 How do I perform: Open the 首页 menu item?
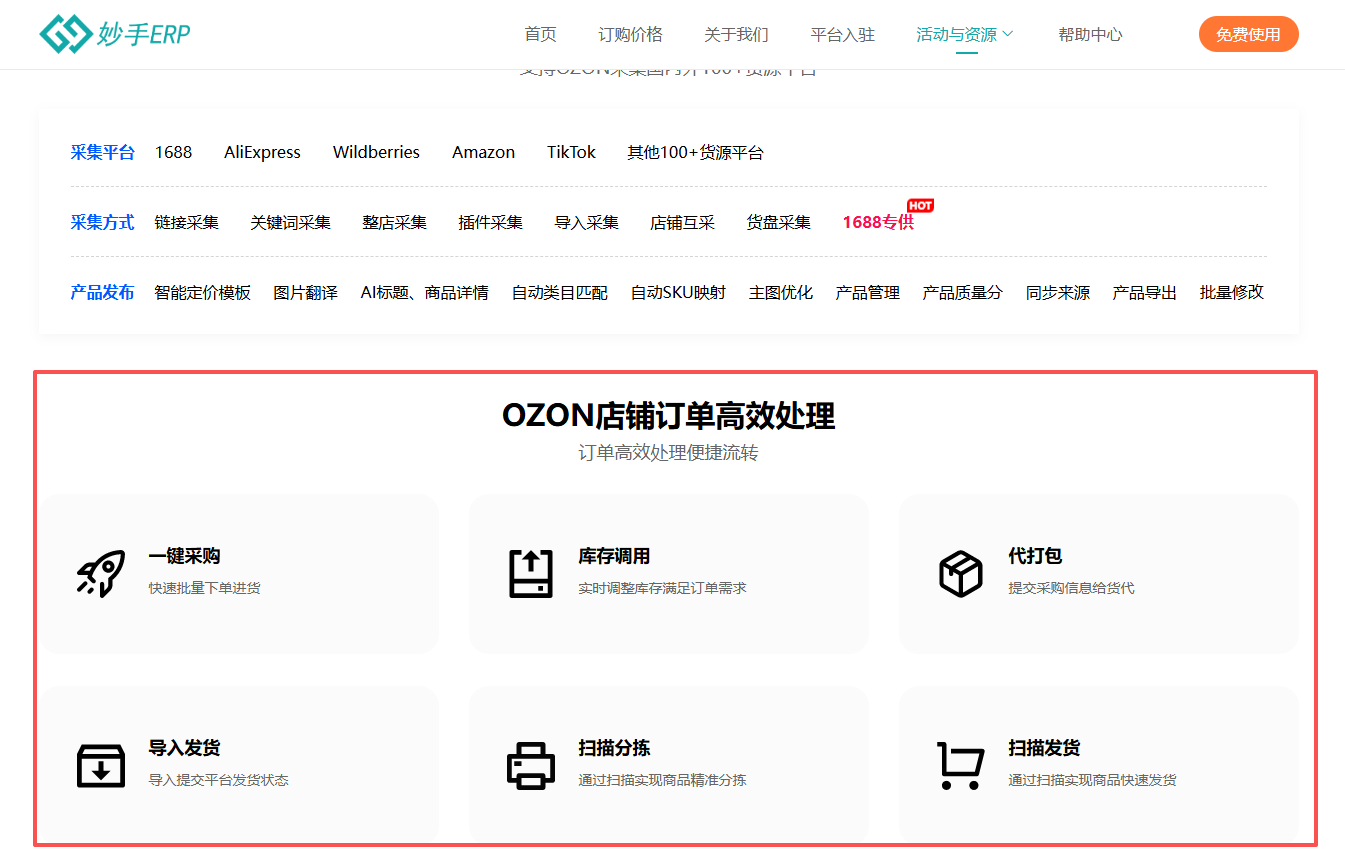tap(540, 33)
